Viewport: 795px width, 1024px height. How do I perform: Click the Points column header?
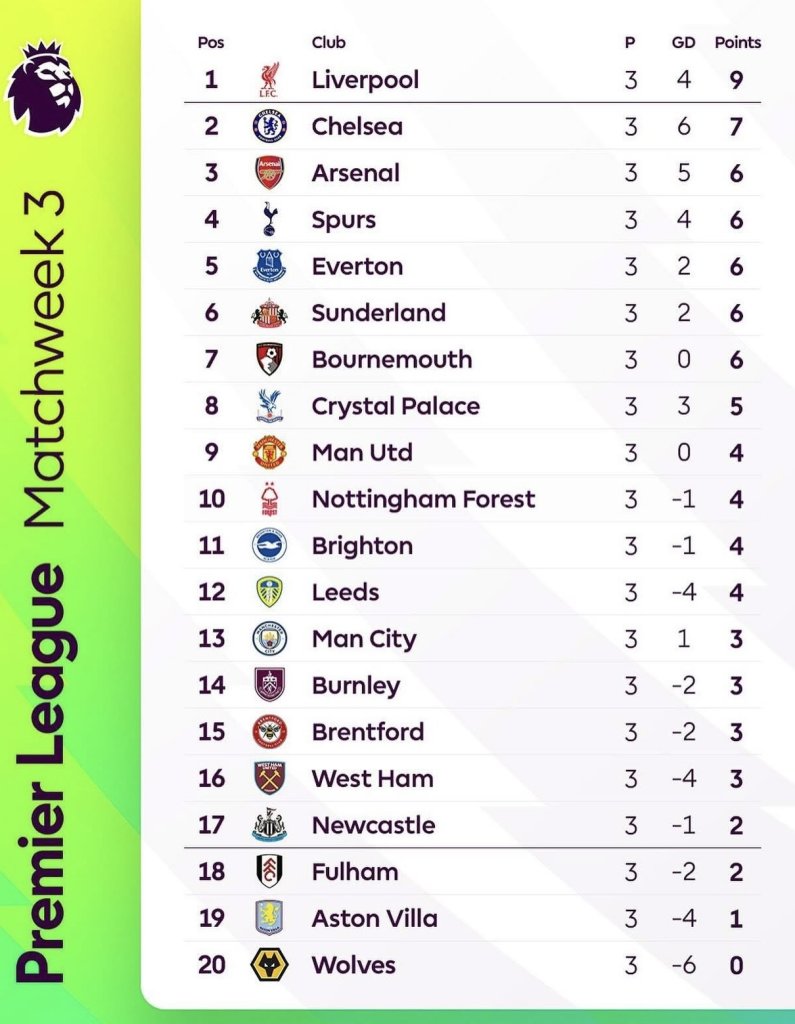click(x=738, y=42)
